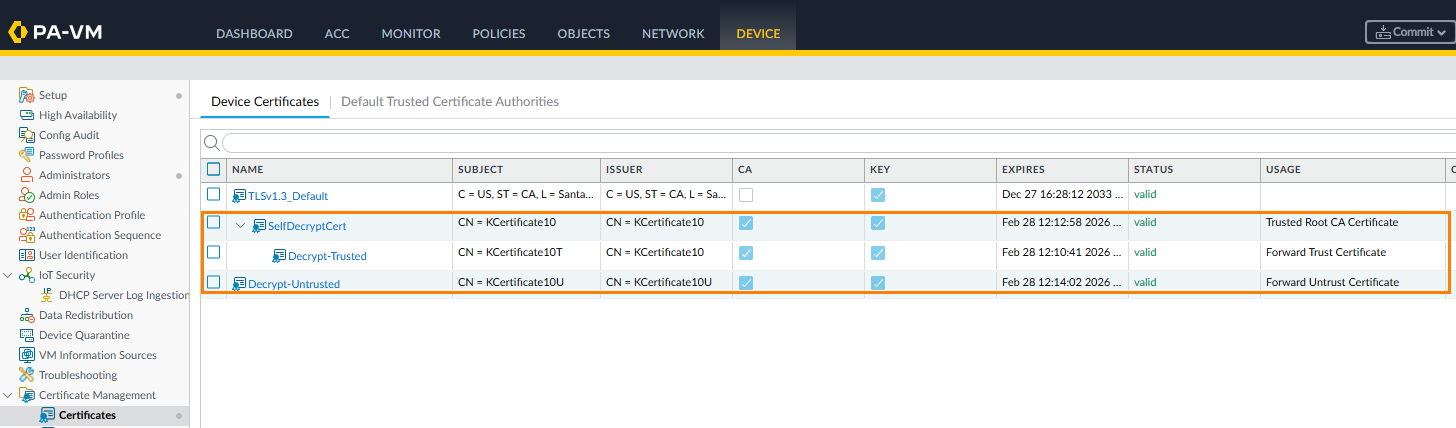Click the Decrypt-Trusted certificate icon

(279, 256)
